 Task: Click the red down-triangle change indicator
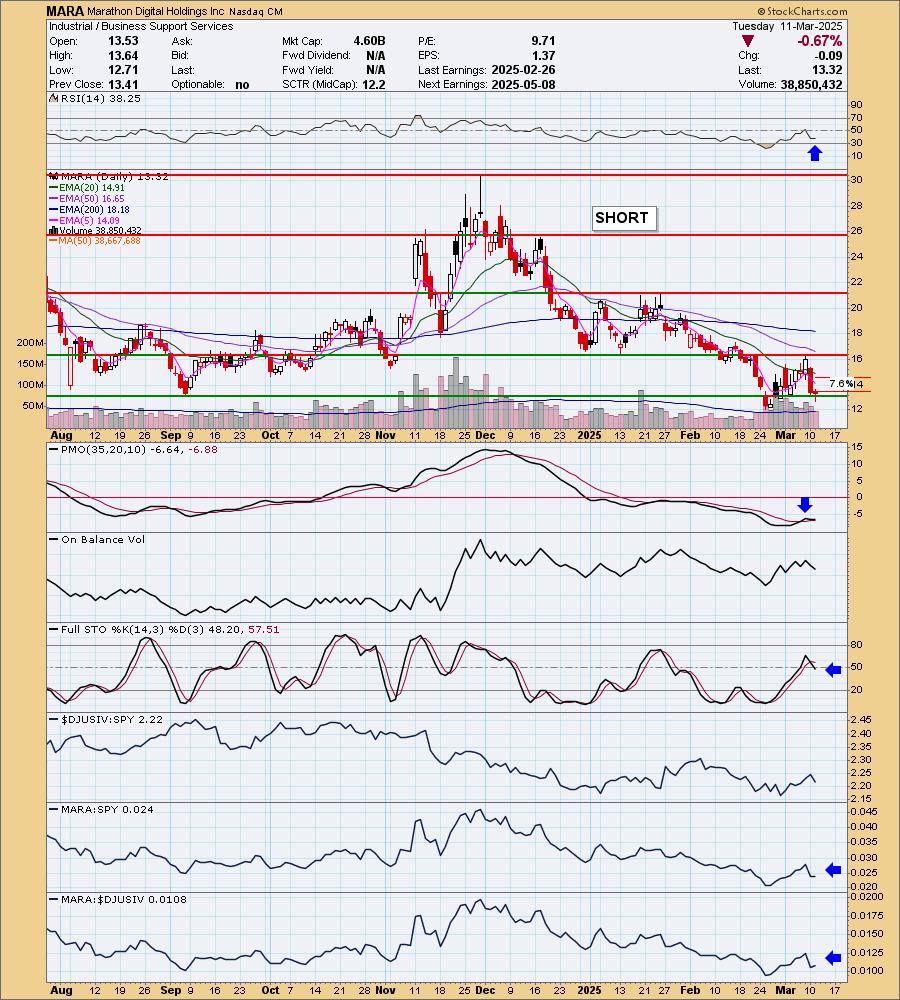748,41
